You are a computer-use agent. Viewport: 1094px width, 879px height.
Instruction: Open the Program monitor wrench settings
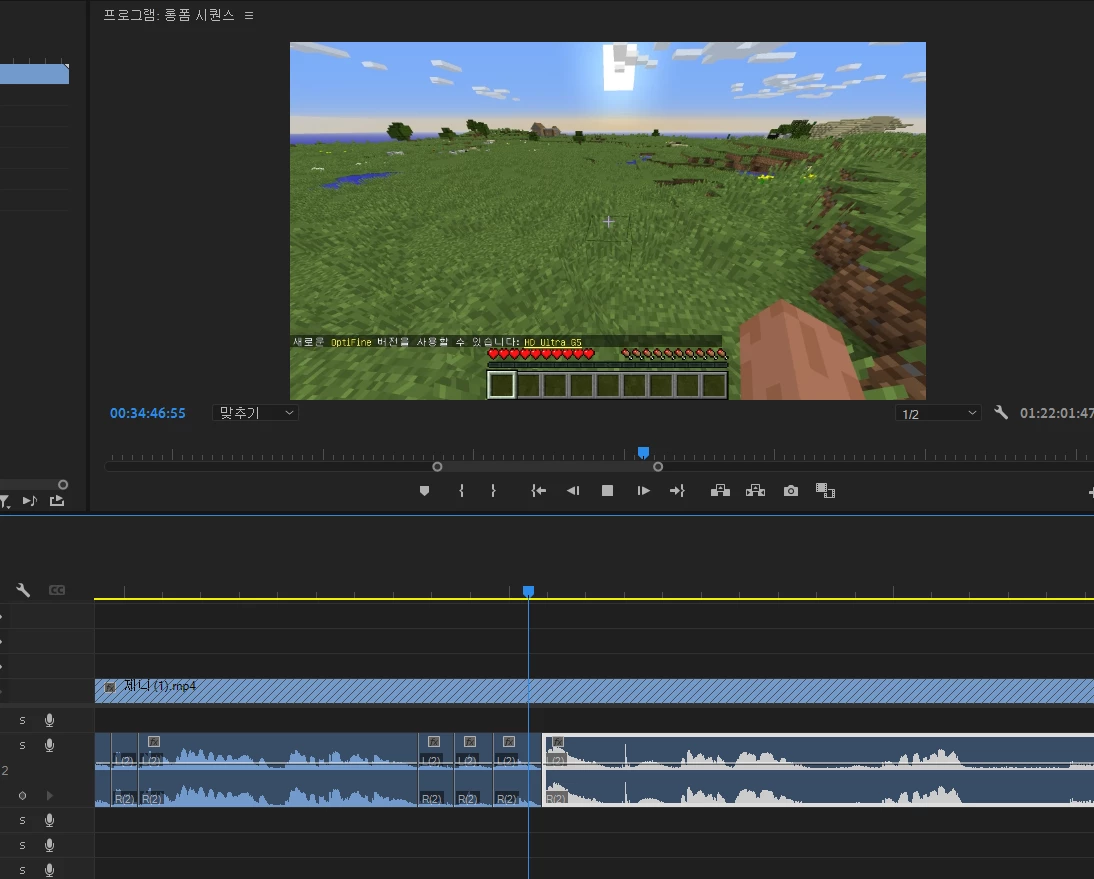point(1001,412)
